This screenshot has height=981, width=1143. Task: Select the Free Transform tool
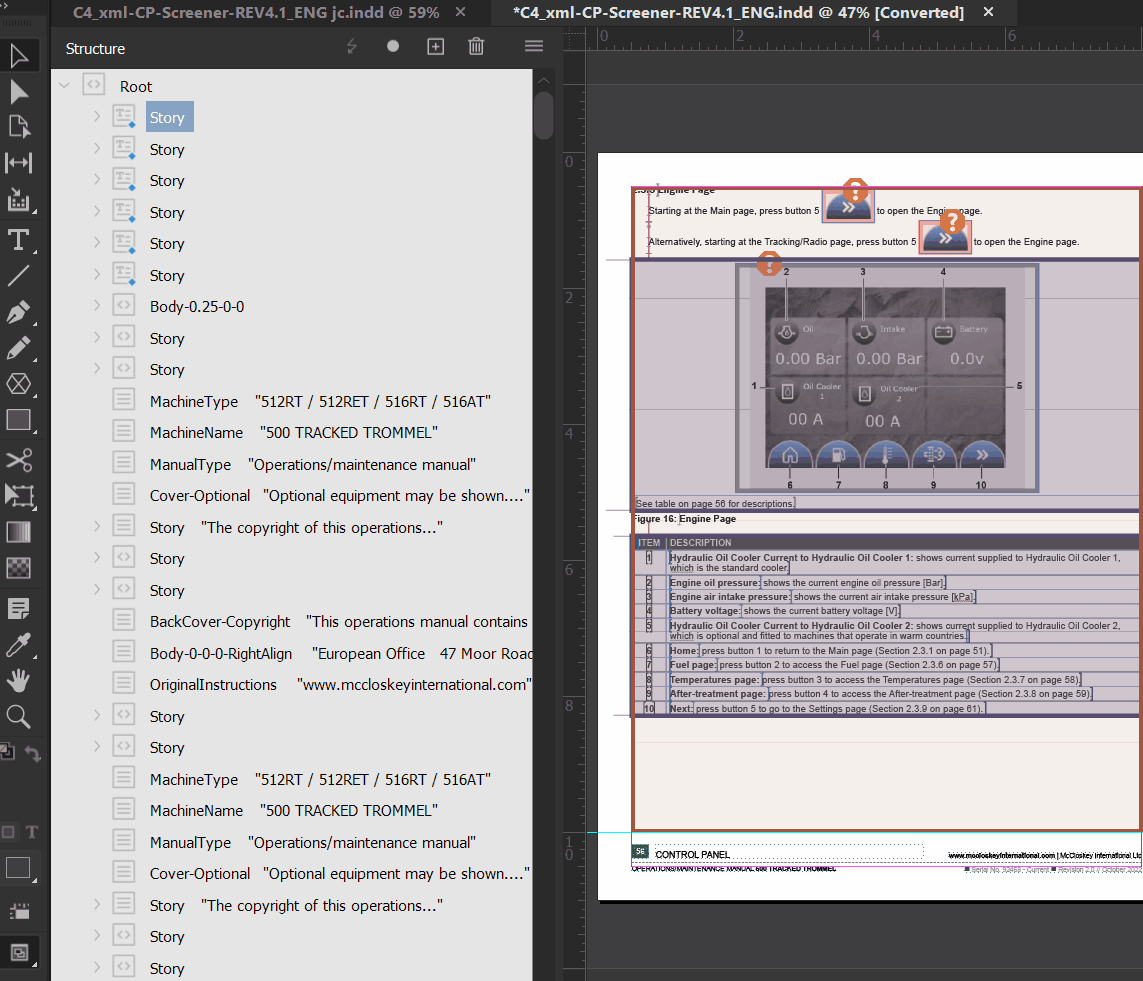tap(18, 496)
